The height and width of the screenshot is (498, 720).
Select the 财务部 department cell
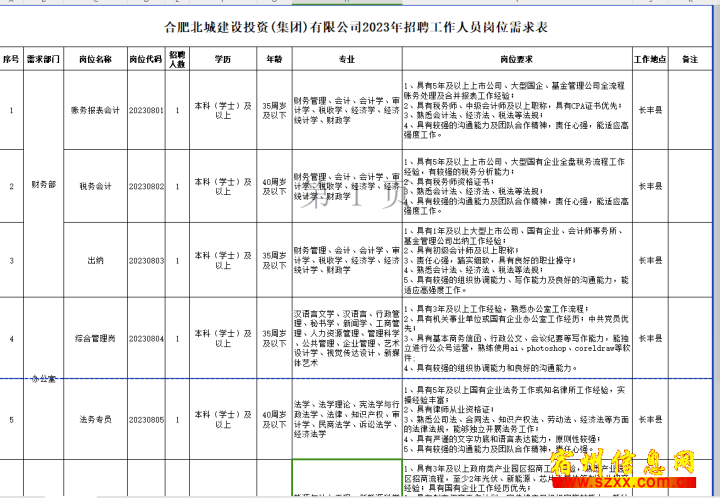coord(44,184)
